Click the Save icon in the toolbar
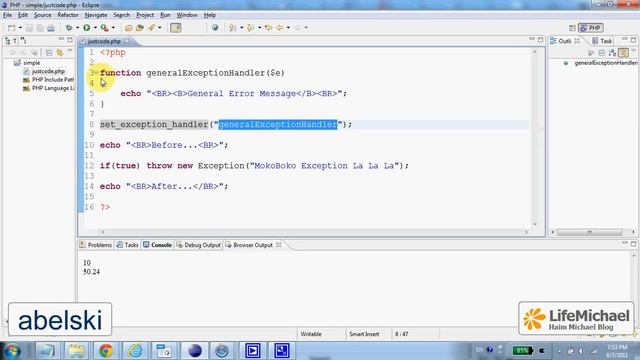 pos(29,28)
